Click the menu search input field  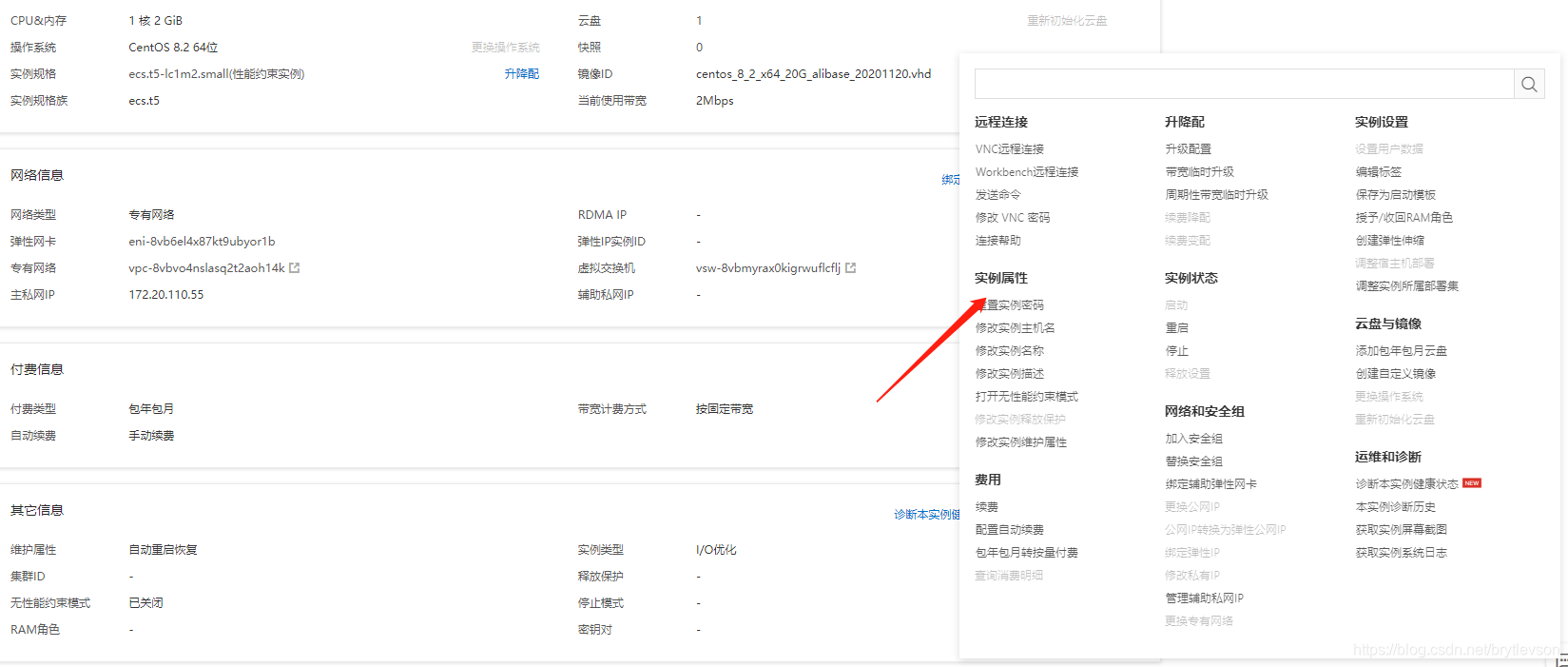tap(1244, 84)
